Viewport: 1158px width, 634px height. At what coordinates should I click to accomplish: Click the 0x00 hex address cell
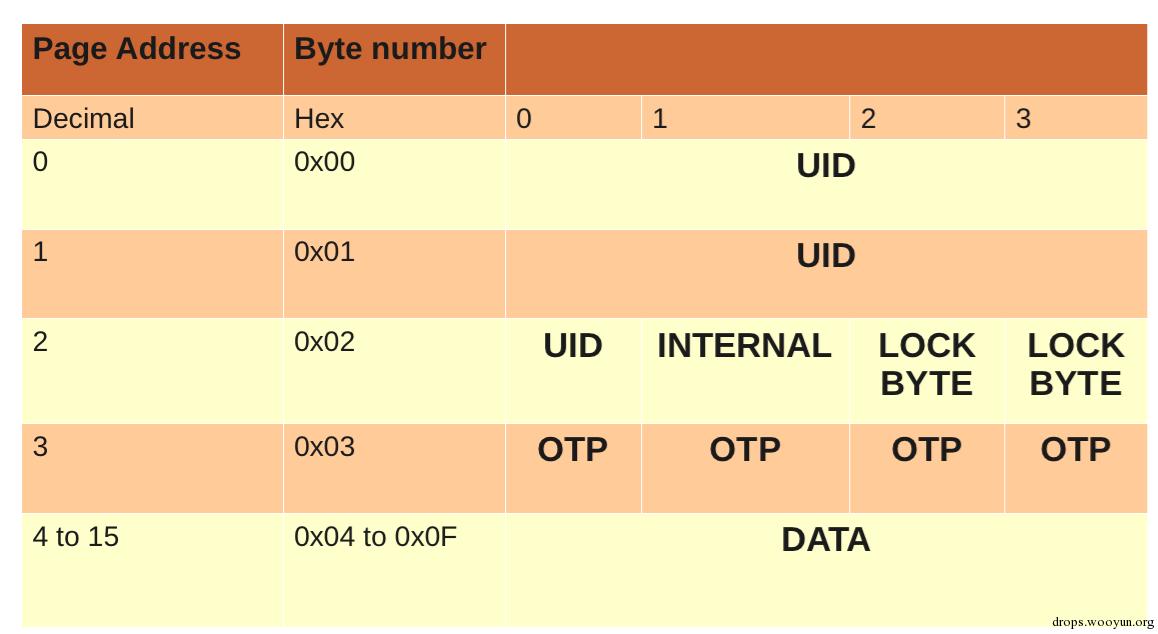click(x=324, y=162)
